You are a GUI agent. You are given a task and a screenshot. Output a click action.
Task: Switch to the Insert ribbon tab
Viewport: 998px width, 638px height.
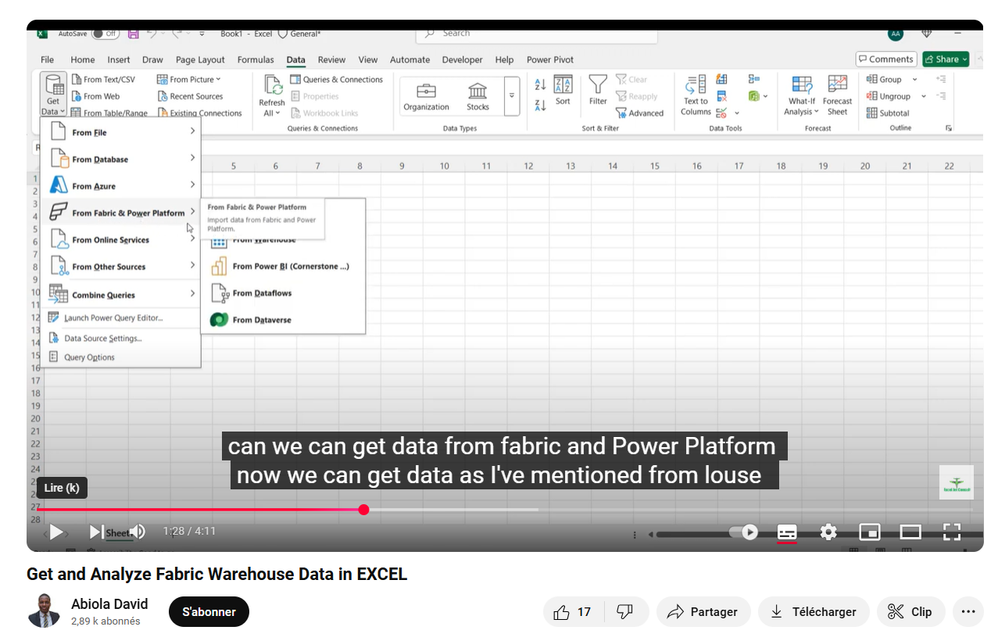(118, 59)
